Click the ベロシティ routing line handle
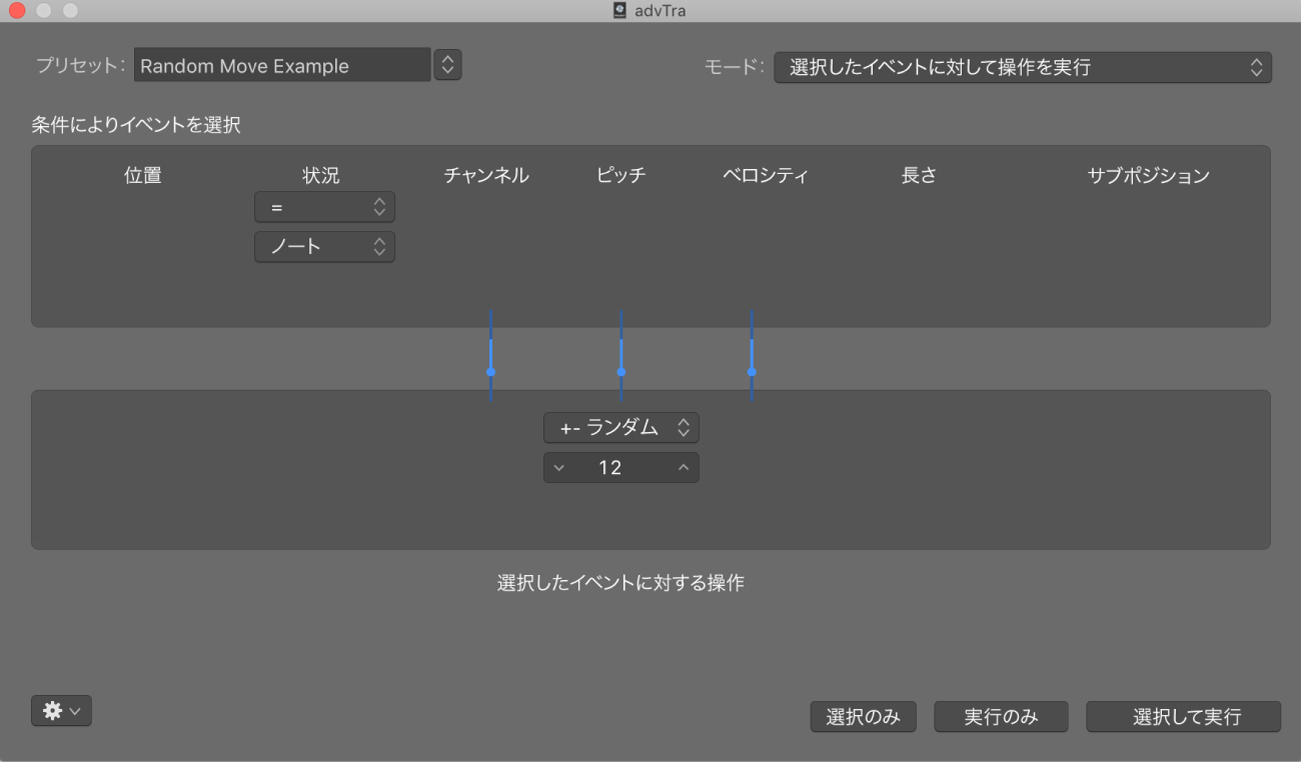Screen dimensions: 1301x763 click(x=751, y=371)
